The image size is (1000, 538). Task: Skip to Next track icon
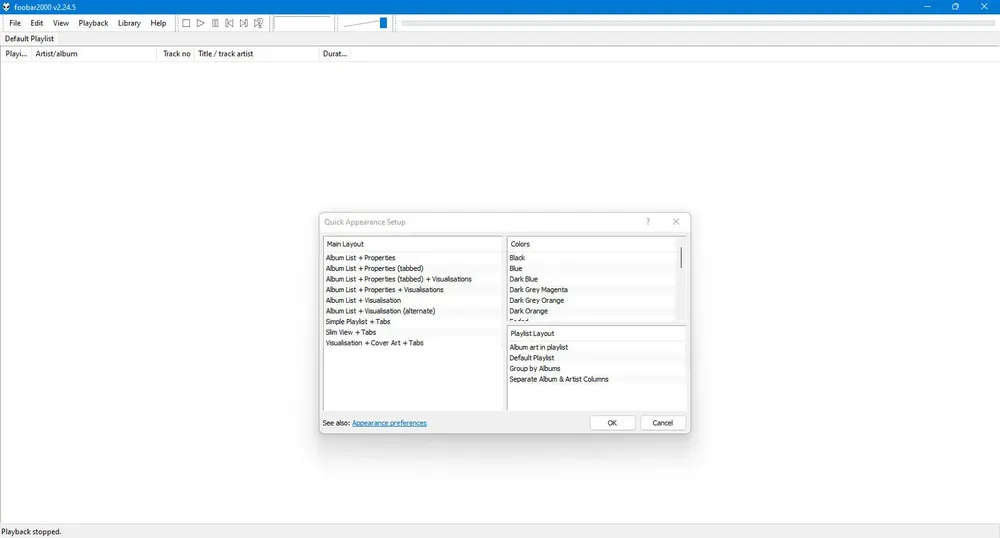[244, 23]
